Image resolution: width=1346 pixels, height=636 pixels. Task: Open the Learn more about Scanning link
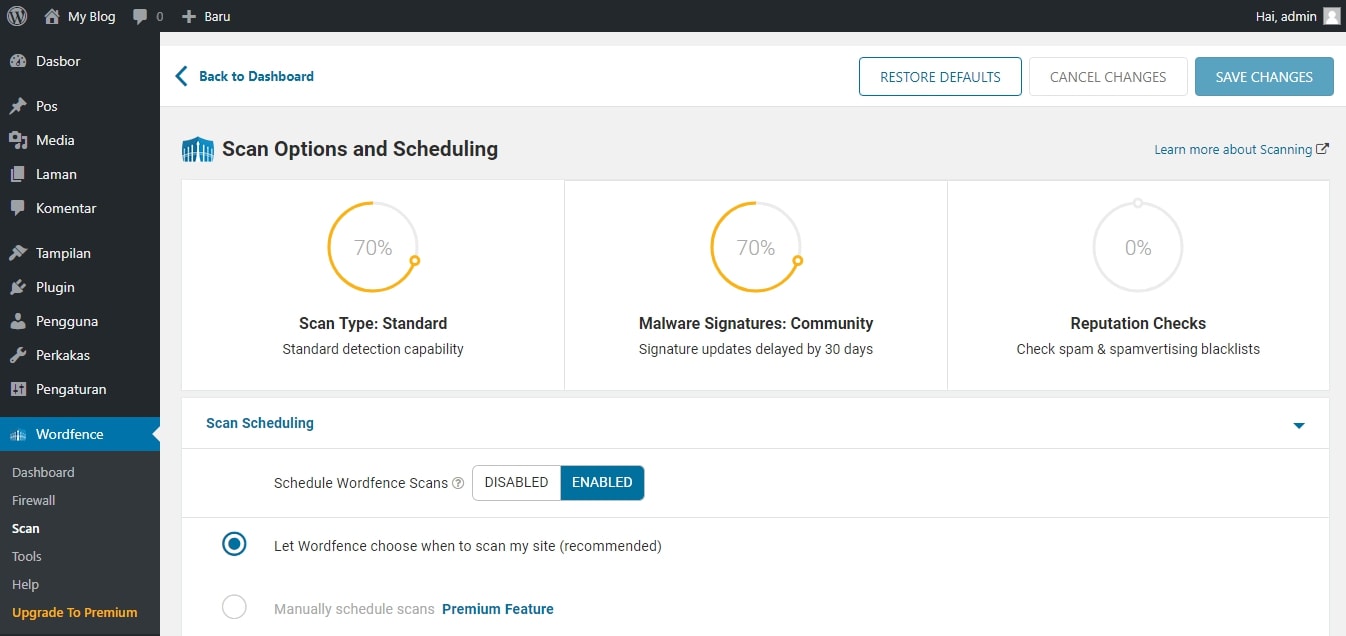tap(1233, 149)
